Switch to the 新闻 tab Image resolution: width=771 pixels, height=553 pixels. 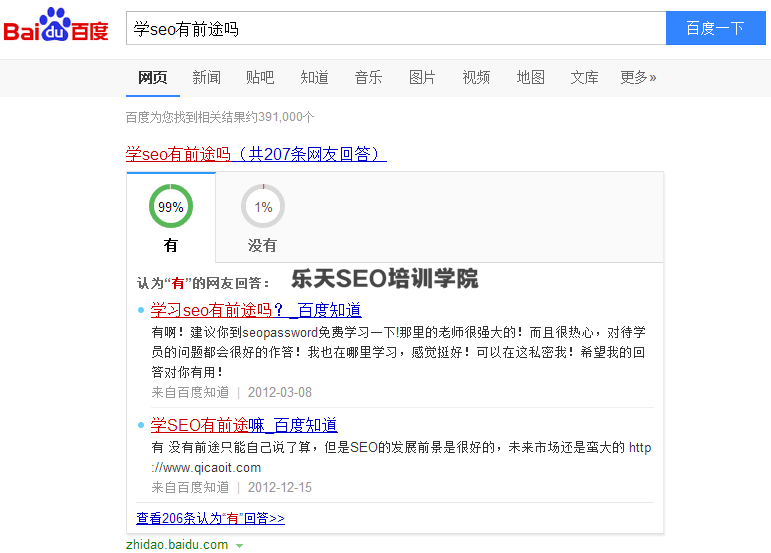pyautogui.click(x=207, y=78)
